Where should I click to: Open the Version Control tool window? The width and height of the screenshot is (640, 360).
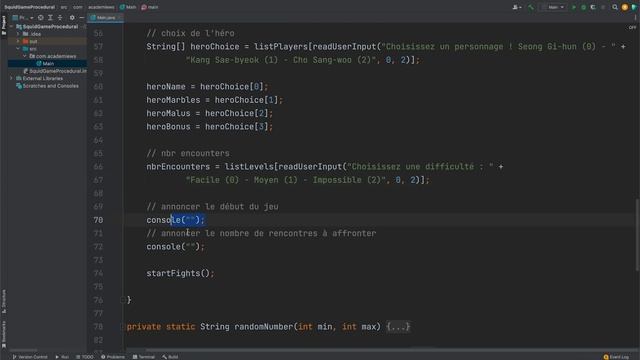(30, 357)
